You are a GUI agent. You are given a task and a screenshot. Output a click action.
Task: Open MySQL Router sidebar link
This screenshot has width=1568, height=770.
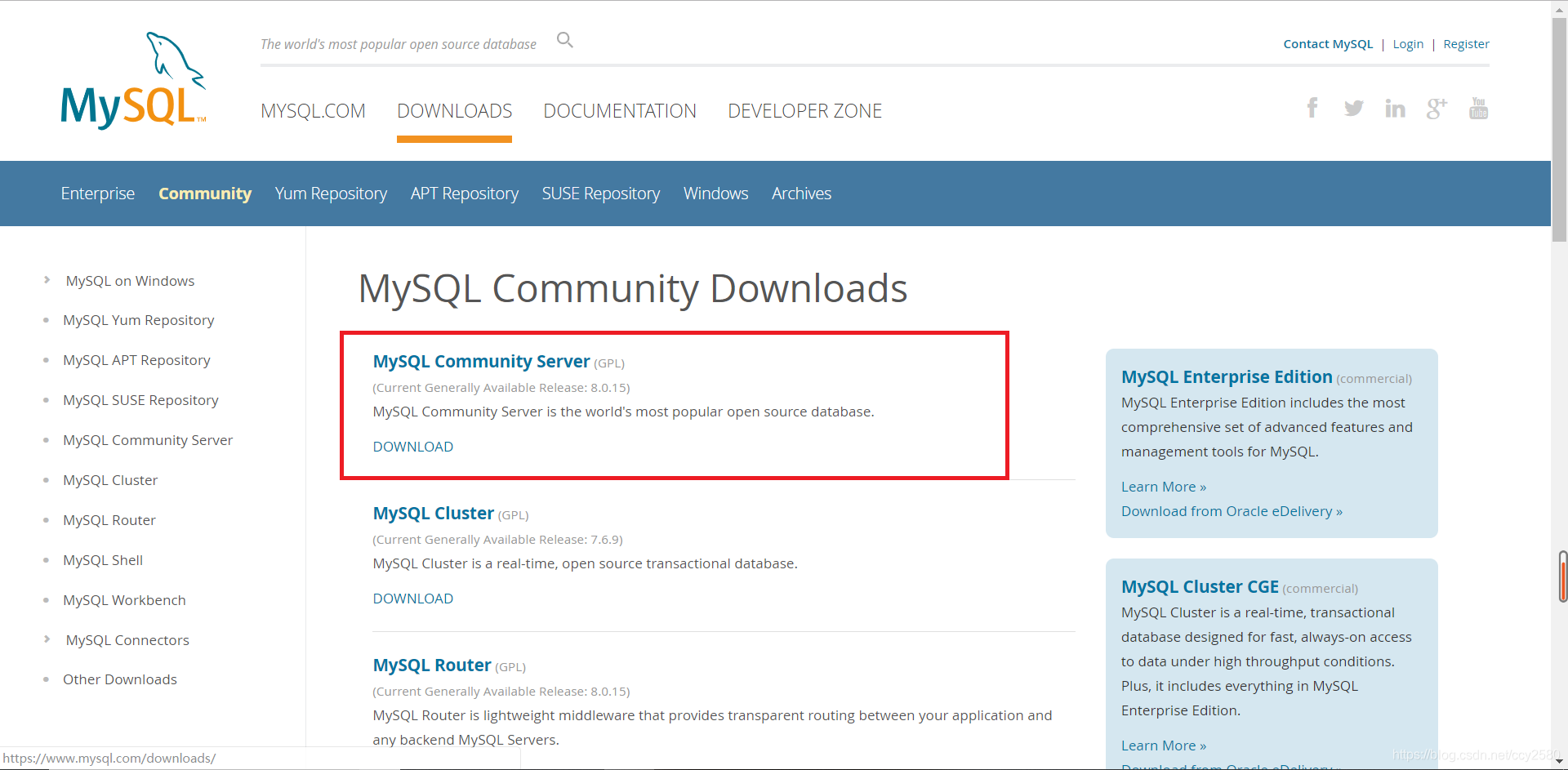tap(109, 520)
